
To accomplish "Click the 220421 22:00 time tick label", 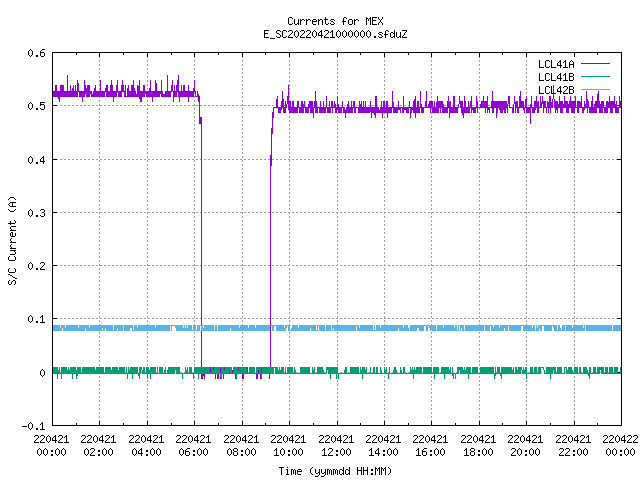I will click(573, 446).
